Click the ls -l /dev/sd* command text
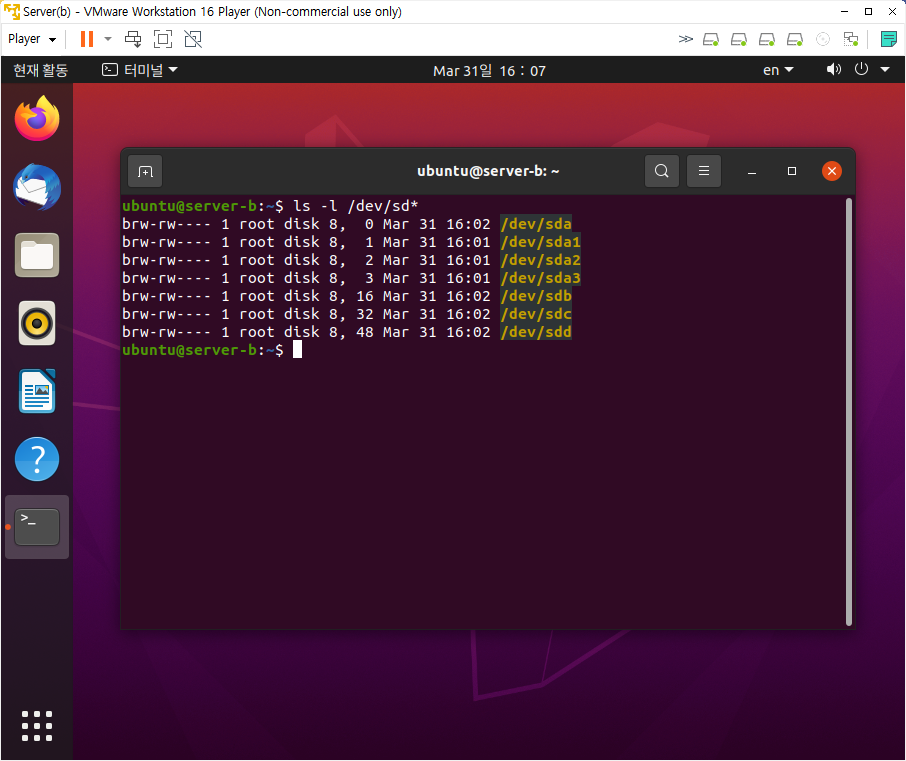Viewport: 906px width, 761px height. (355, 206)
